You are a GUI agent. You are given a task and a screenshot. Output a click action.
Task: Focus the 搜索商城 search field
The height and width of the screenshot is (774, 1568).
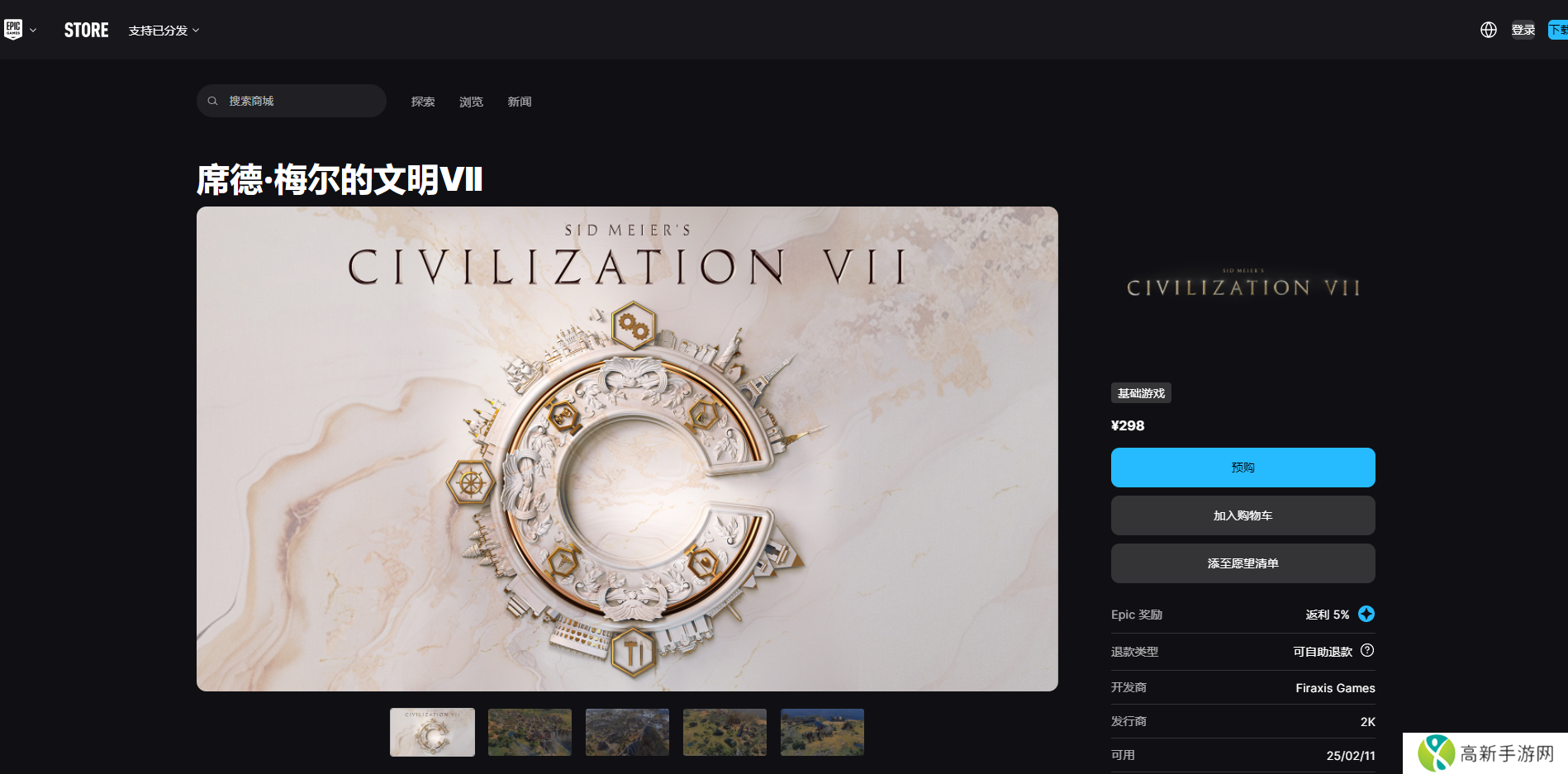tap(292, 101)
